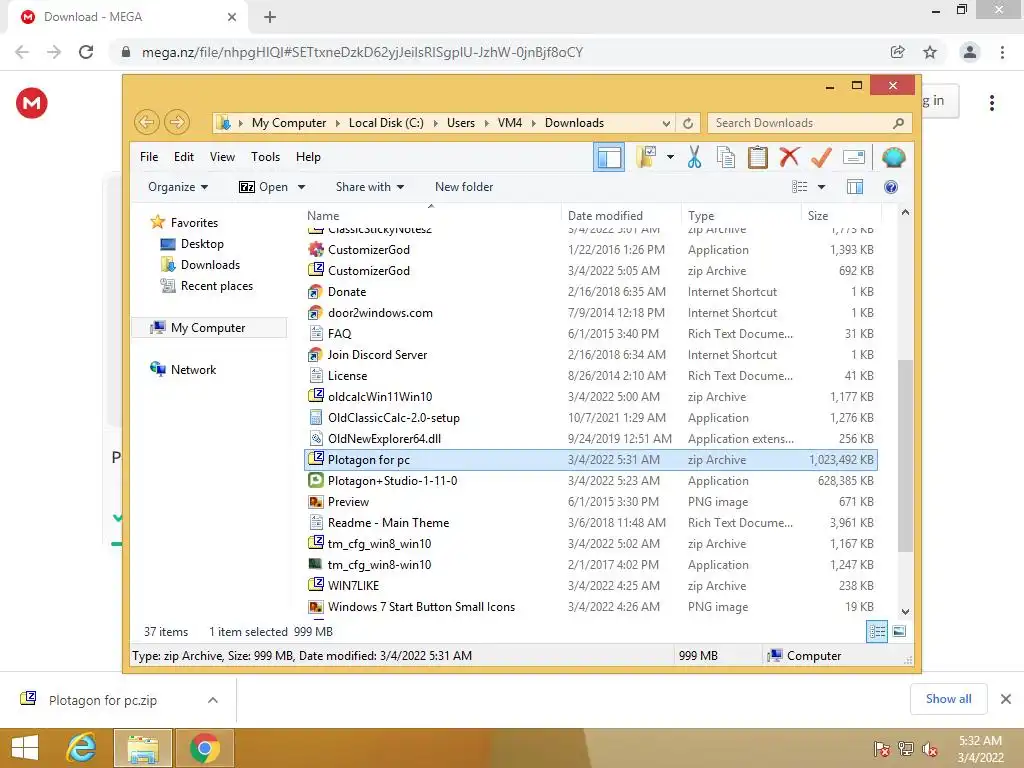This screenshot has width=1024, height=768.
Task: Click the folder options checklist icon
Action: 646,157
